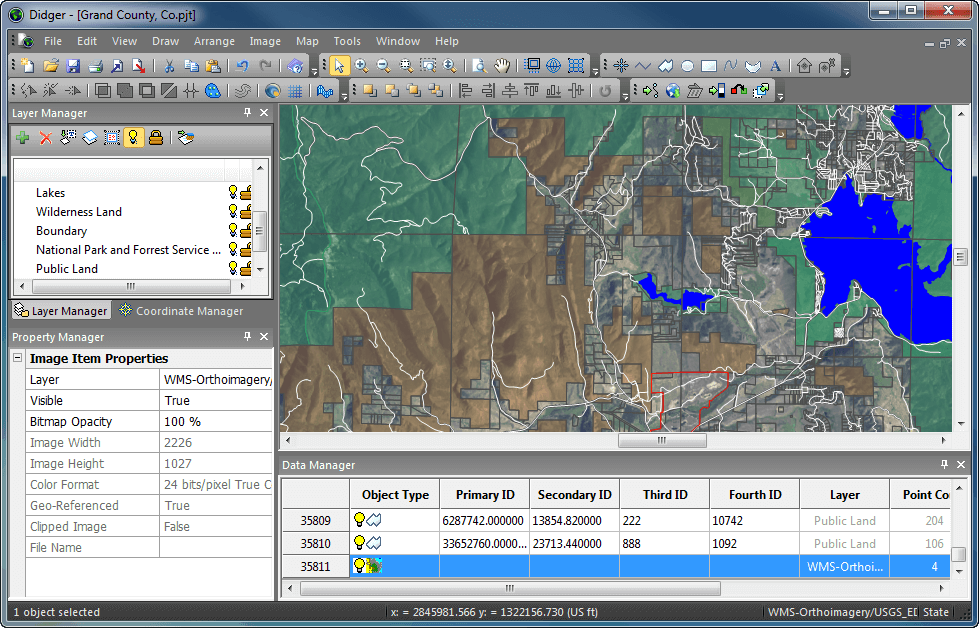Screen dimensions: 979x628
Task: Open the Map menu
Action: [307, 41]
